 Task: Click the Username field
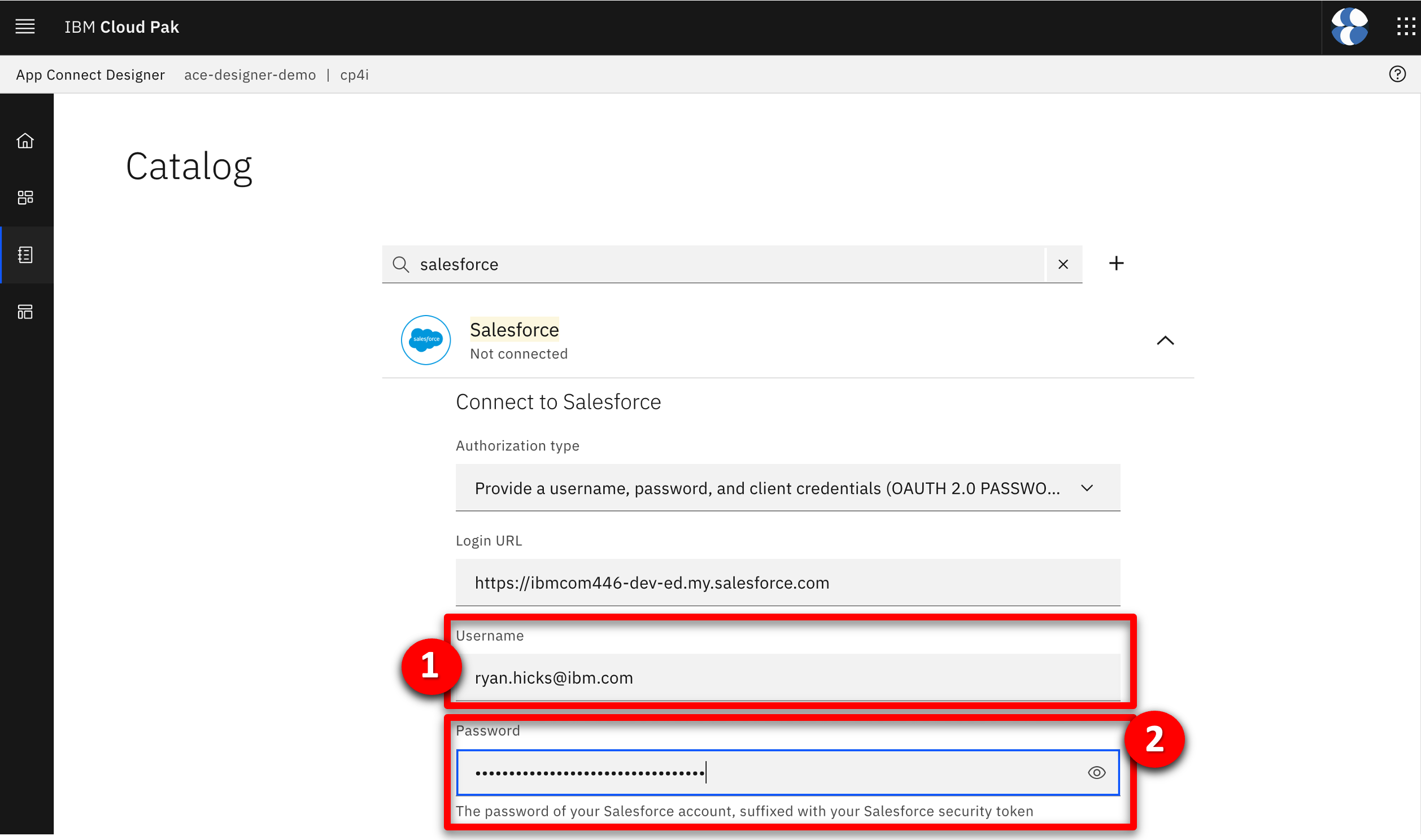787,677
